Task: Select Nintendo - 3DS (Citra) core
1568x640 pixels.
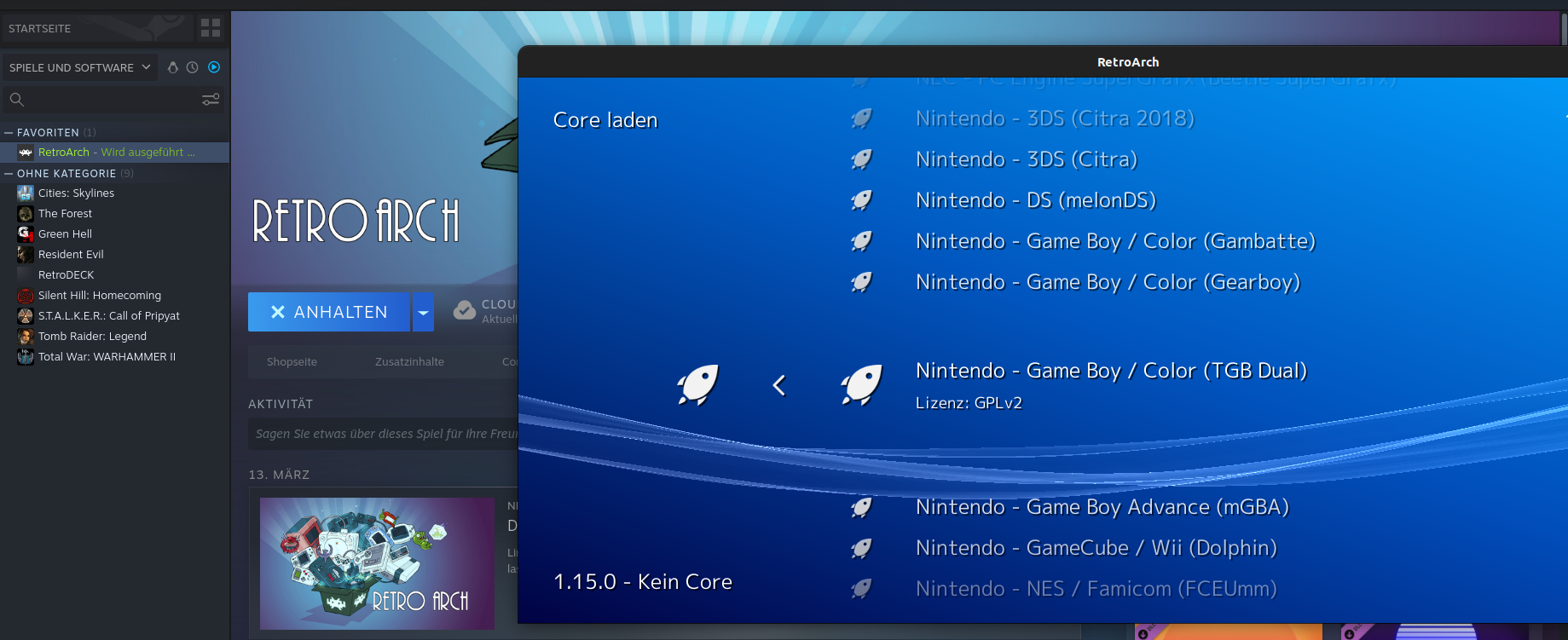Action: pos(1027,159)
